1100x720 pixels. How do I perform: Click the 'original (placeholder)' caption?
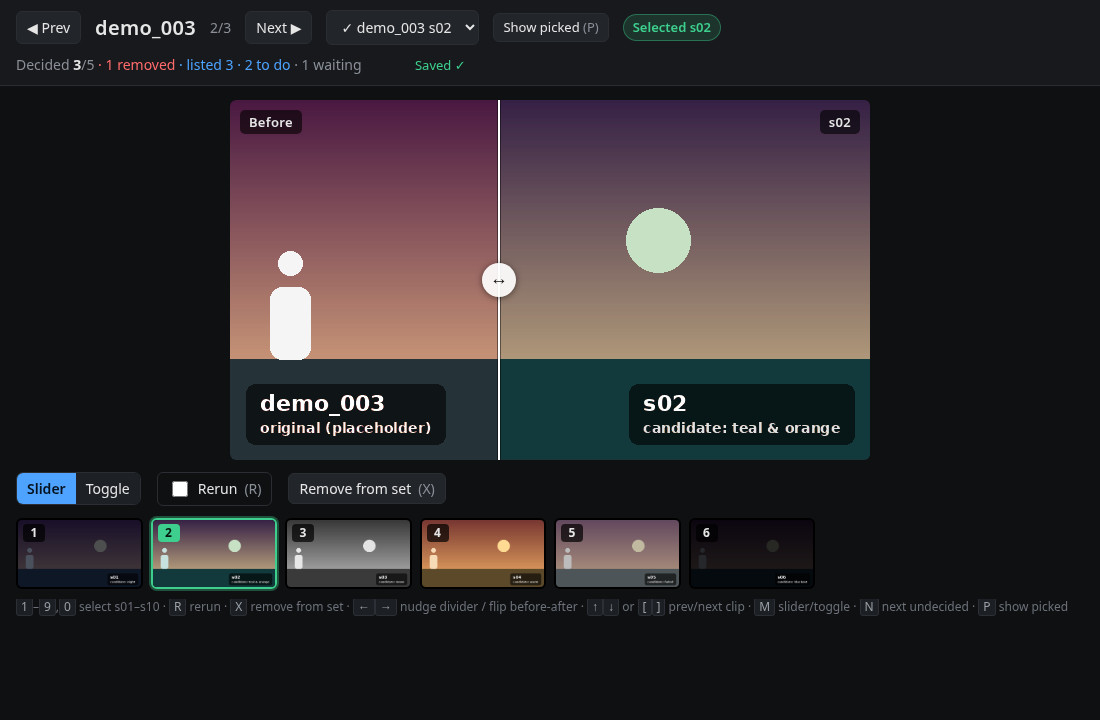click(x=345, y=428)
